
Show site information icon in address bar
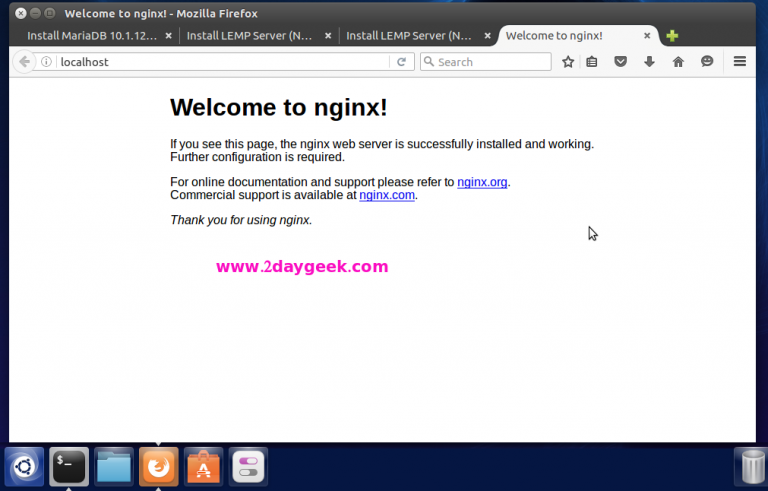pos(47,62)
